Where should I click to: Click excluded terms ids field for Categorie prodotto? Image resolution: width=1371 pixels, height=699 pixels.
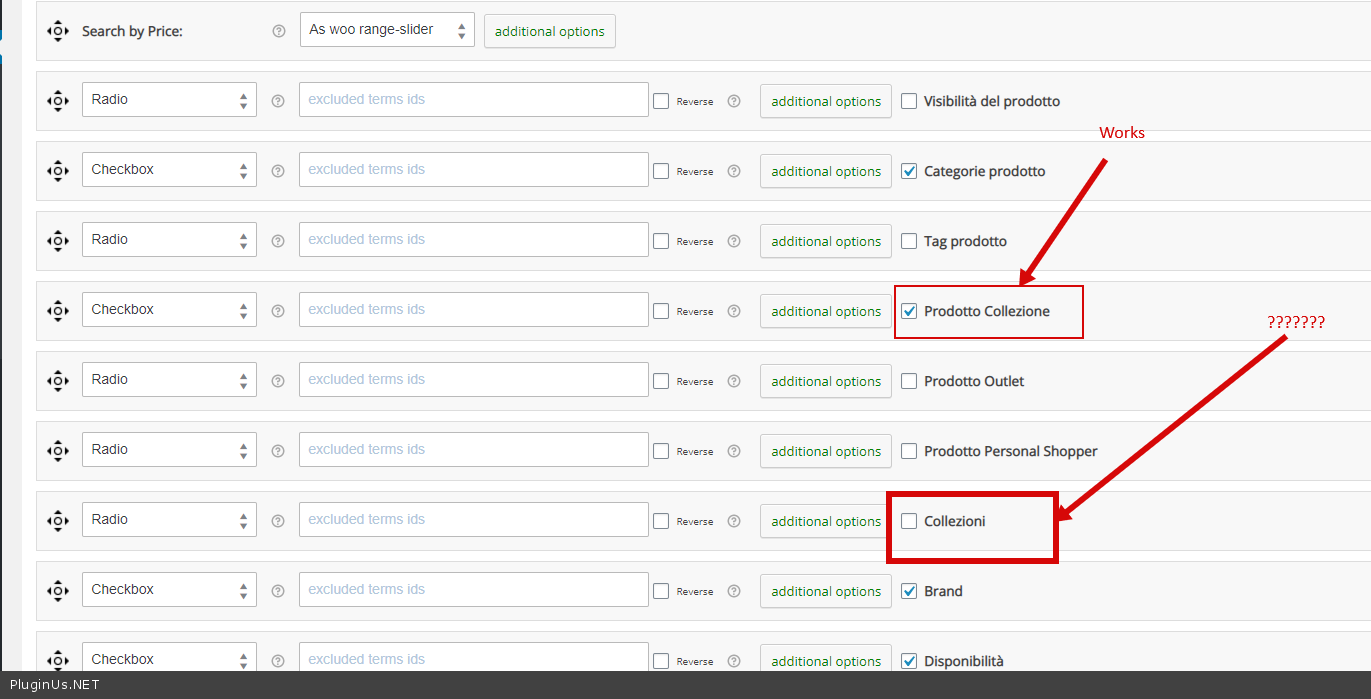click(473, 170)
